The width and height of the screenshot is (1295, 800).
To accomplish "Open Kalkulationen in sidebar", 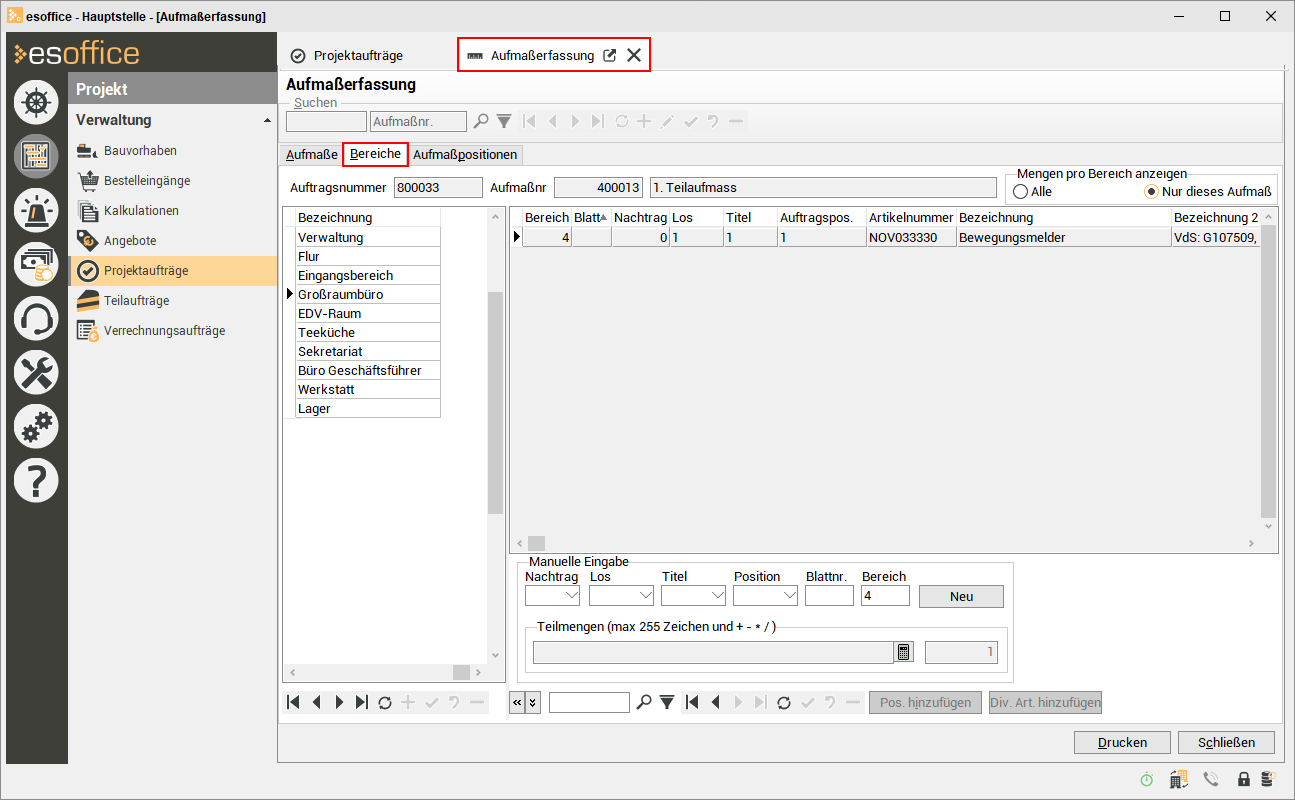I will pyautogui.click(x=141, y=211).
